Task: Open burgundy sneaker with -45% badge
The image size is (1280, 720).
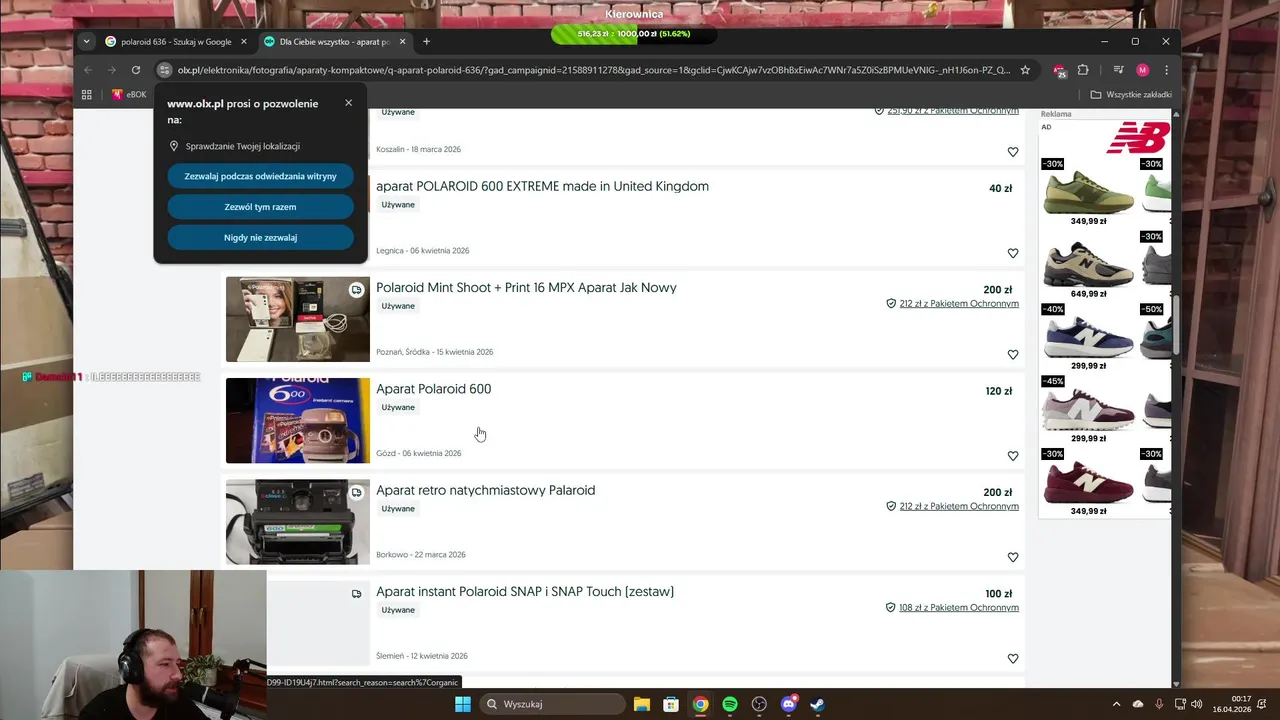Action: (x=1088, y=410)
